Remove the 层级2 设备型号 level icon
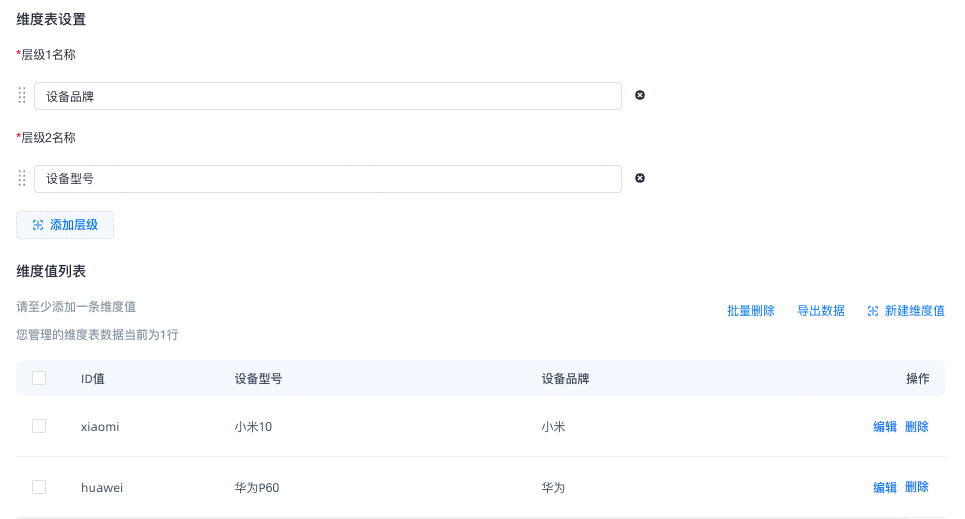 click(640, 178)
